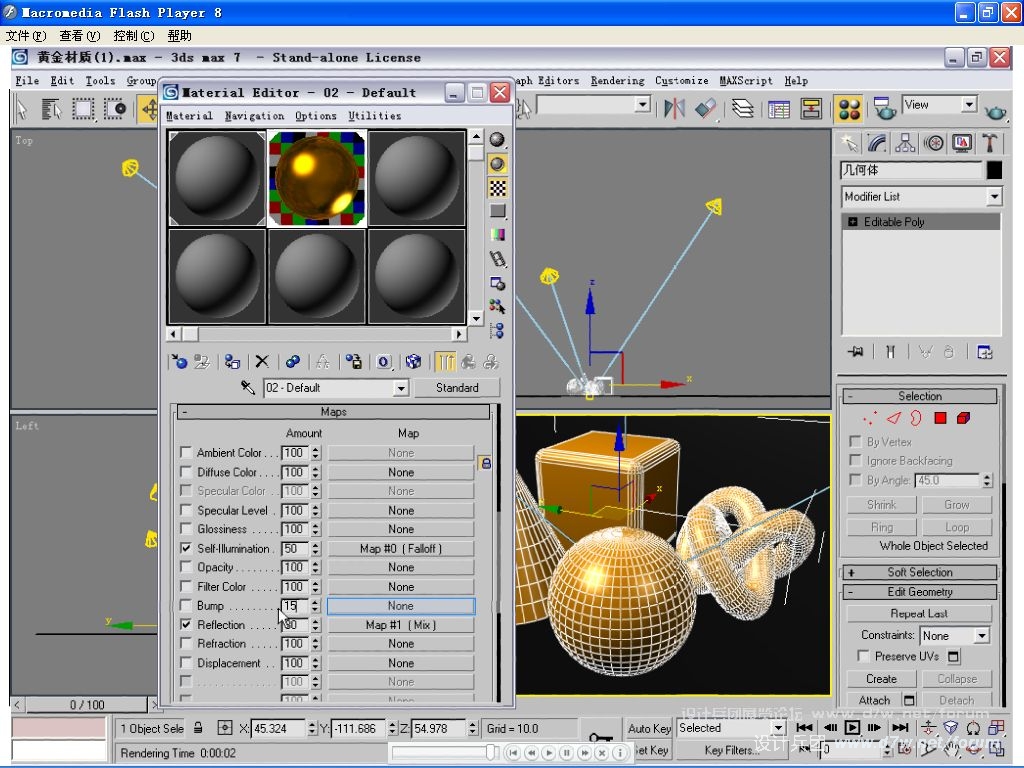Open the Hierarchy panel tab icon
Viewport: 1024px width, 768px height.
click(905, 143)
